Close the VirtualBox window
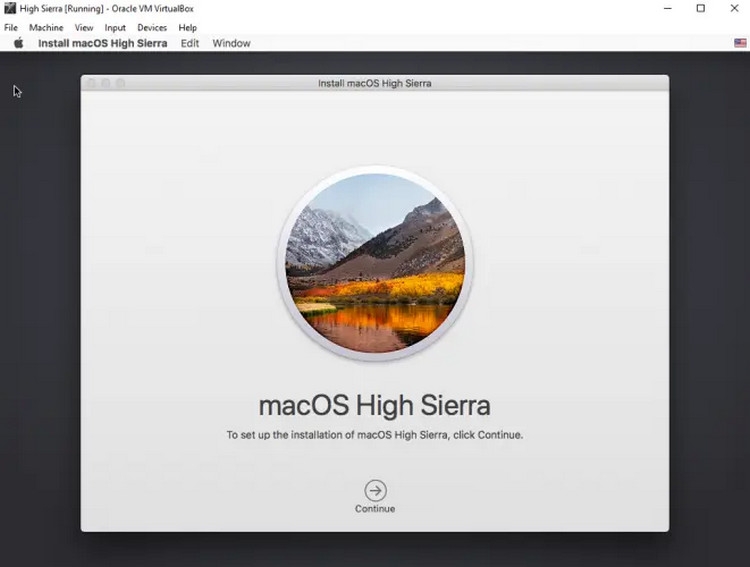This screenshot has height=567, width=750. [734, 8]
